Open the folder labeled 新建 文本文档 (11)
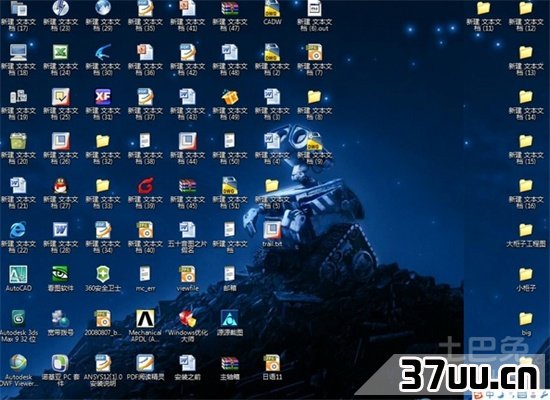The image size is (550, 400). coord(483,8)
